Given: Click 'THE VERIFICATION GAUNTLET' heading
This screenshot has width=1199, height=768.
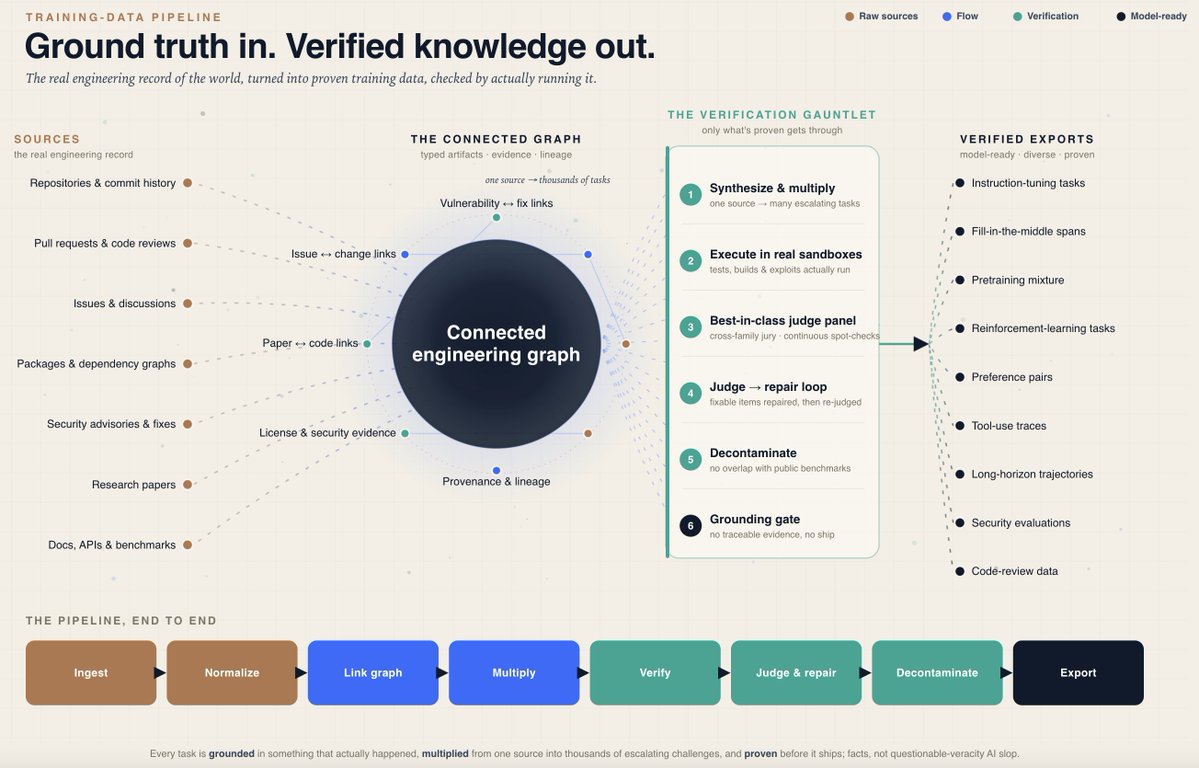Looking at the screenshot, I should [x=772, y=115].
